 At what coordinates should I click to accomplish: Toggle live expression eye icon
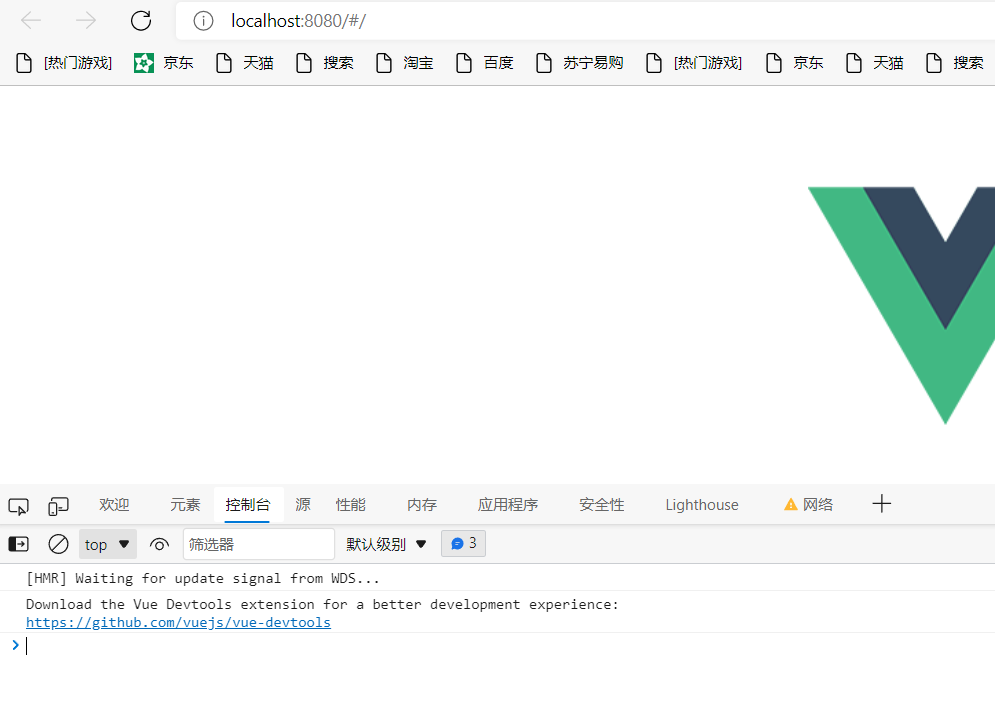click(159, 544)
